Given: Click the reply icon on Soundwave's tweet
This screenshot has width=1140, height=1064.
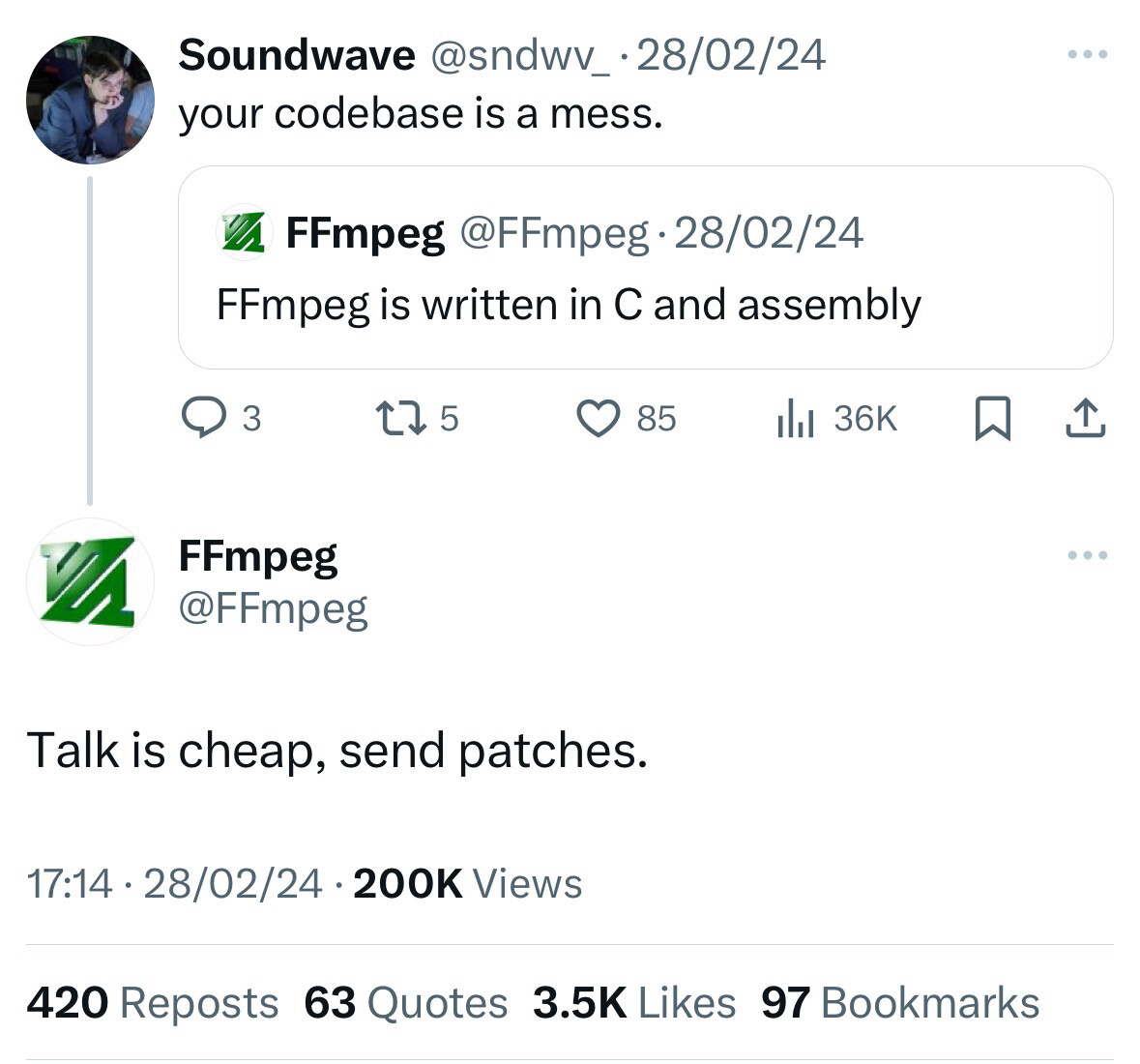Looking at the screenshot, I should click(203, 418).
